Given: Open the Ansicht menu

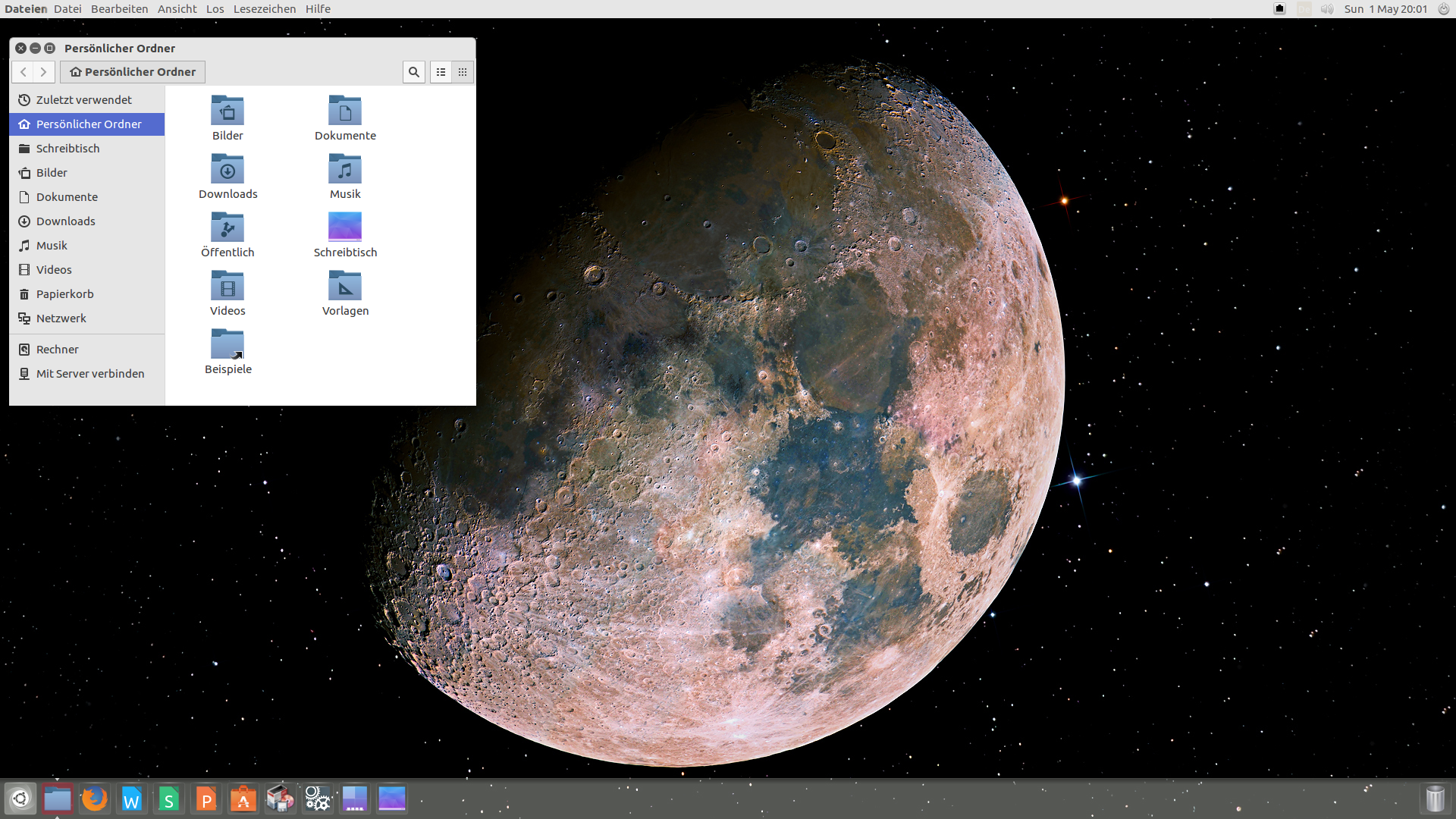Looking at the screenshot, I should pyautogui.click(x=177, y=9).
